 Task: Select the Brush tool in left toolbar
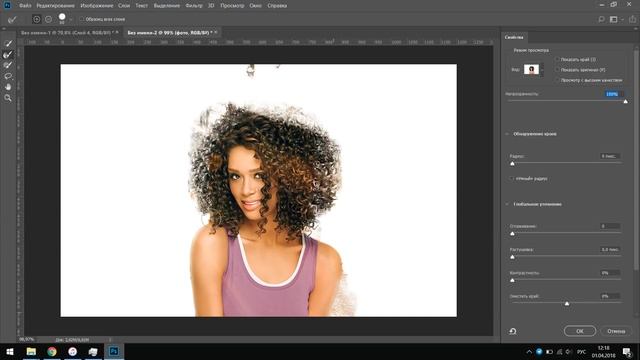(8, 65)
